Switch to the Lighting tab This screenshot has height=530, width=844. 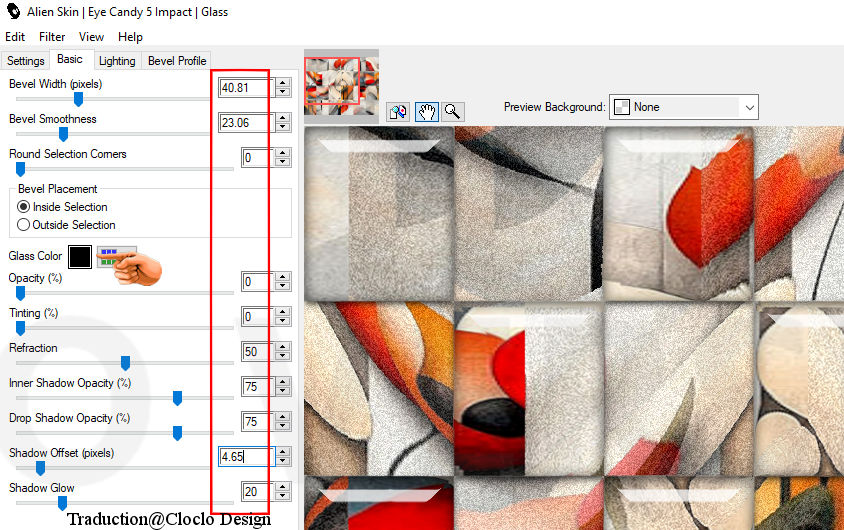pyautogui.click(x=117, y=61)
